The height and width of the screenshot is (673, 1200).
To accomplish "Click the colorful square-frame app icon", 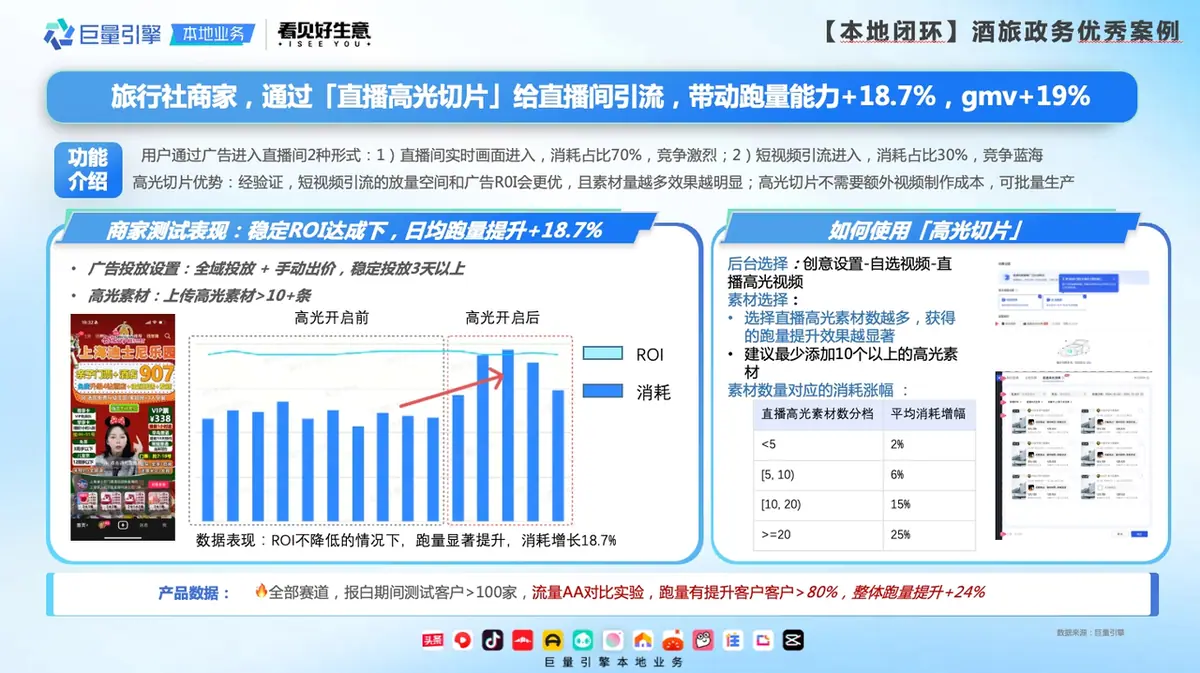I will 763,639.
